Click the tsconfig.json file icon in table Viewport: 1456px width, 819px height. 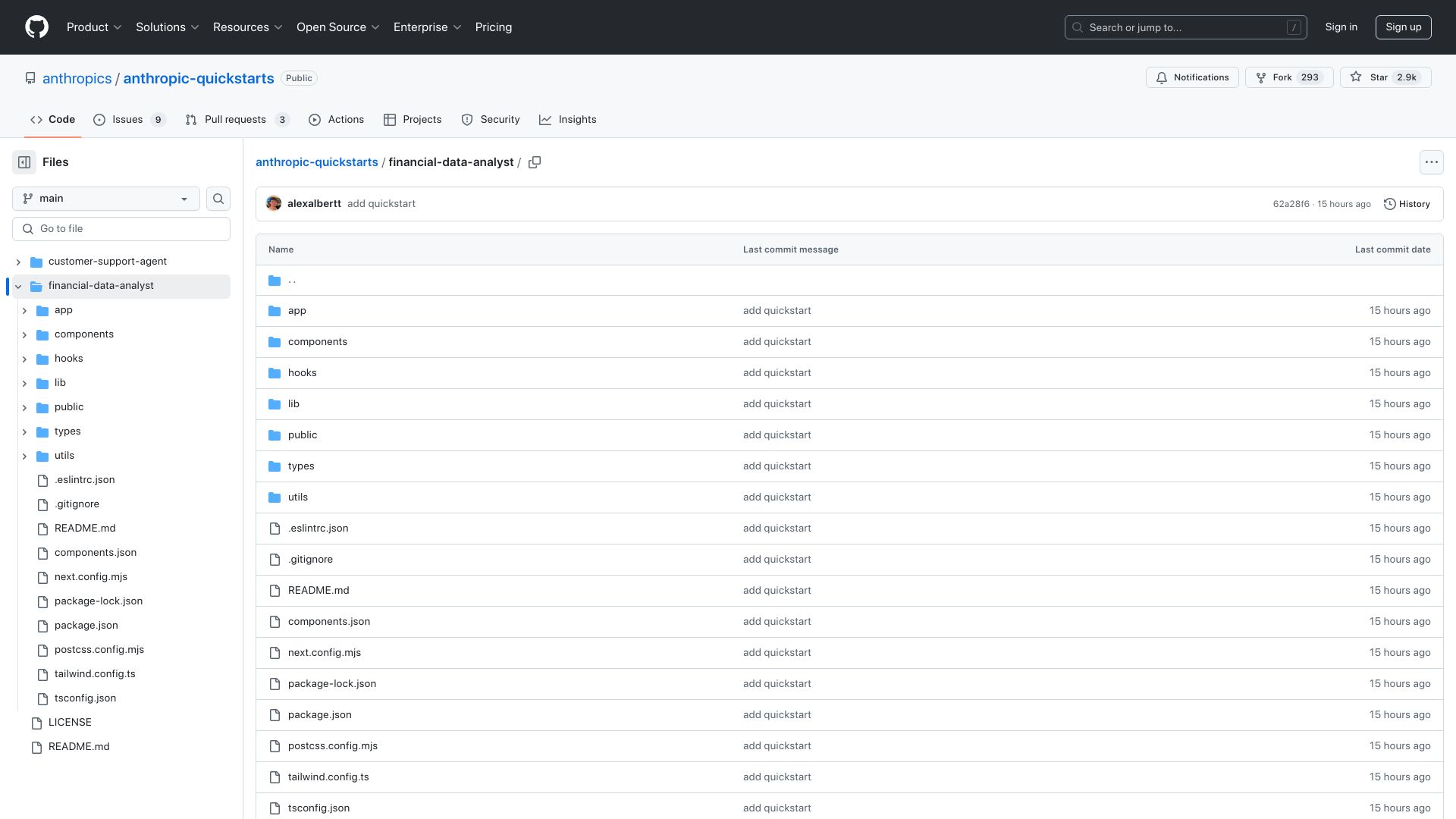pos(275,808)
